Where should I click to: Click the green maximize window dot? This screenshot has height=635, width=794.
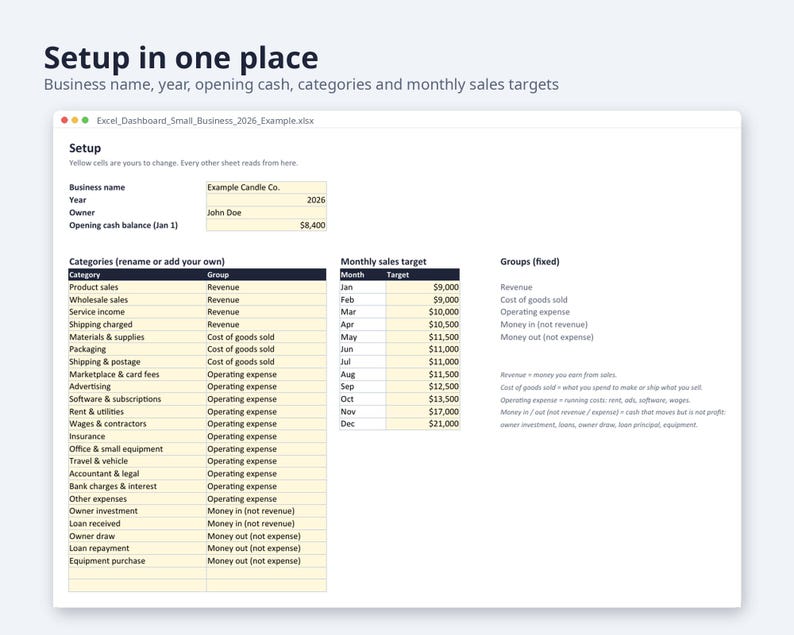[x=85, y=120]
